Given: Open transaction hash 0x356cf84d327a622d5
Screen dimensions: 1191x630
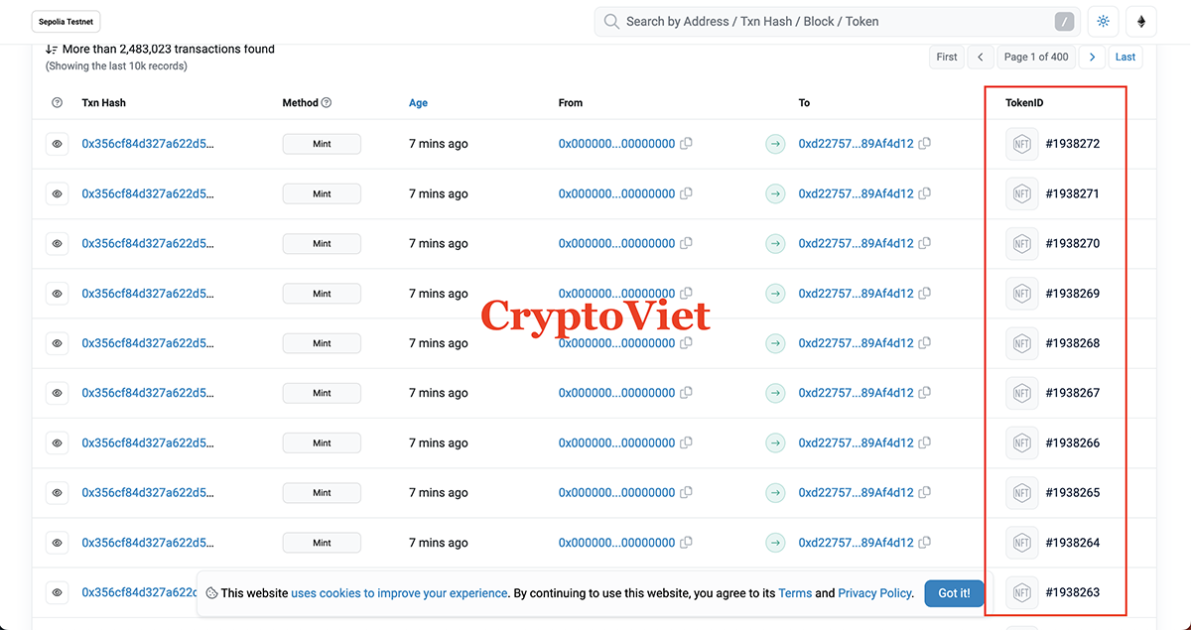Looking at the screenshot, I should coord(150,143).
